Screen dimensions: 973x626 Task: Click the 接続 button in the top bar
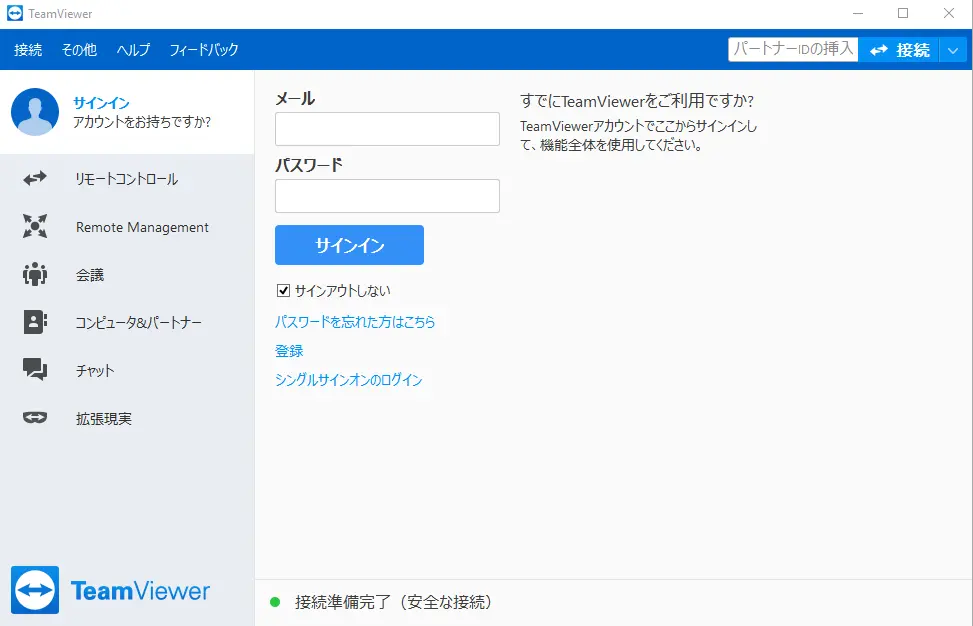click(x=899, y=50)
